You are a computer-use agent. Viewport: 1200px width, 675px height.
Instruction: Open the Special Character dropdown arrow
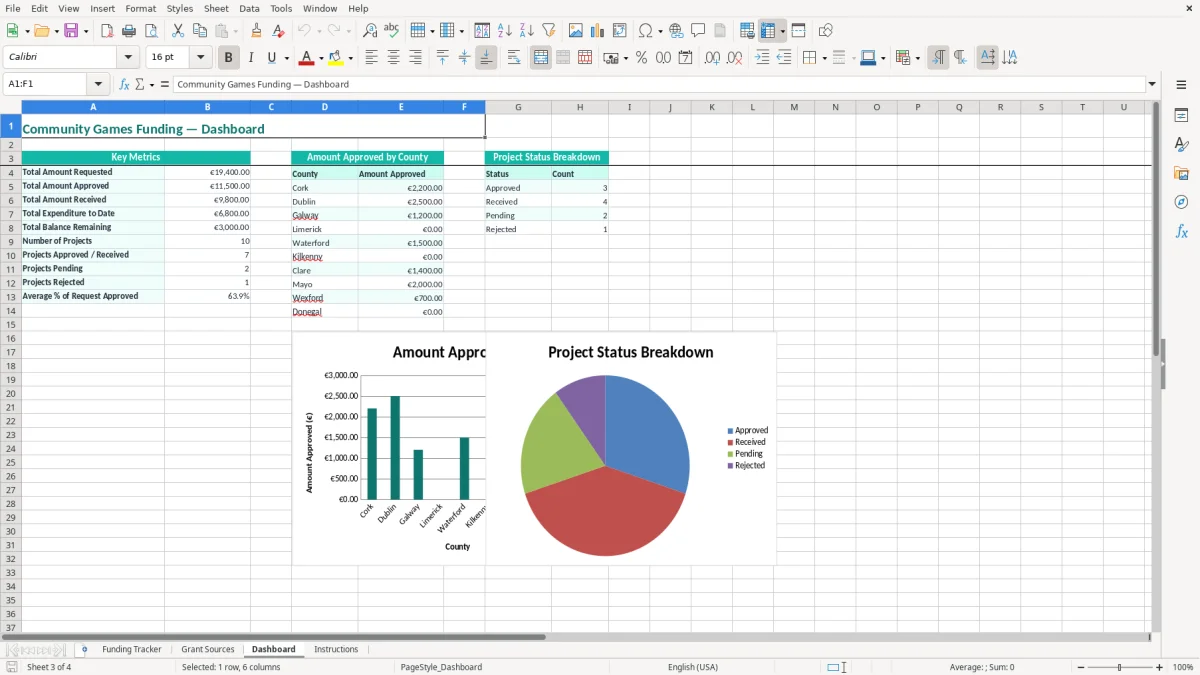click(660, 31)
